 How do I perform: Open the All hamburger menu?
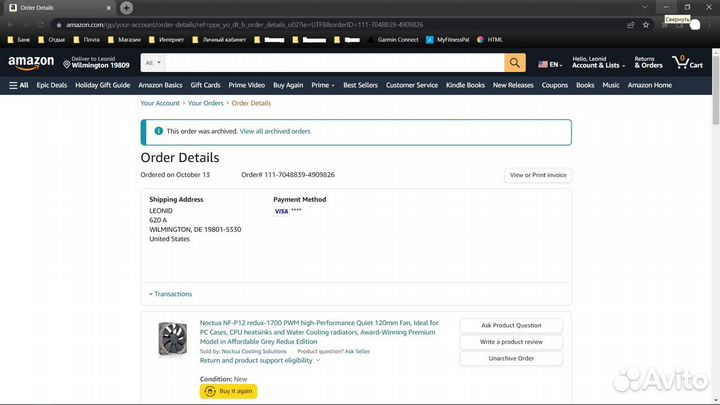click(19, 85)
